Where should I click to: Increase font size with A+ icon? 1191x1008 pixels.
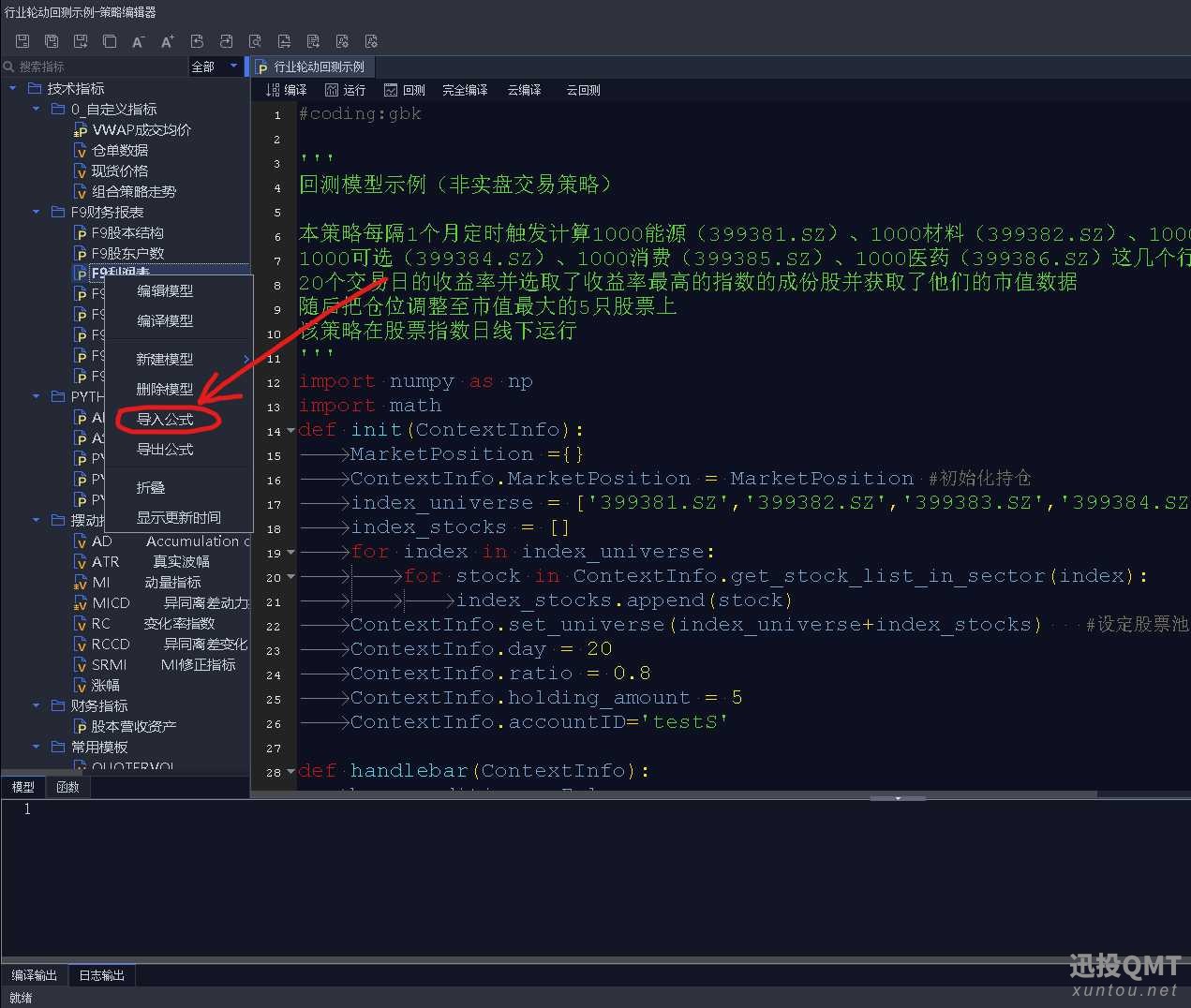pyautogui.click(x=168, y=41)
